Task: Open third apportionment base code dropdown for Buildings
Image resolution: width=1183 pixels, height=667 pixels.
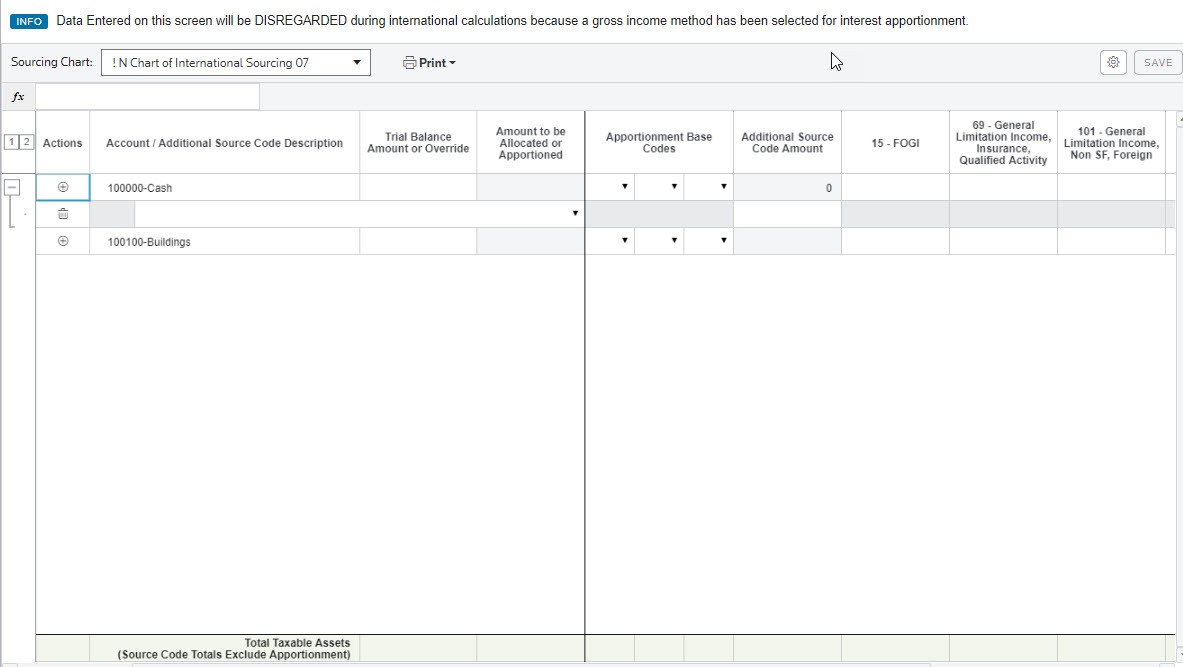Action: pyautogui.click(x=723, y=241)
